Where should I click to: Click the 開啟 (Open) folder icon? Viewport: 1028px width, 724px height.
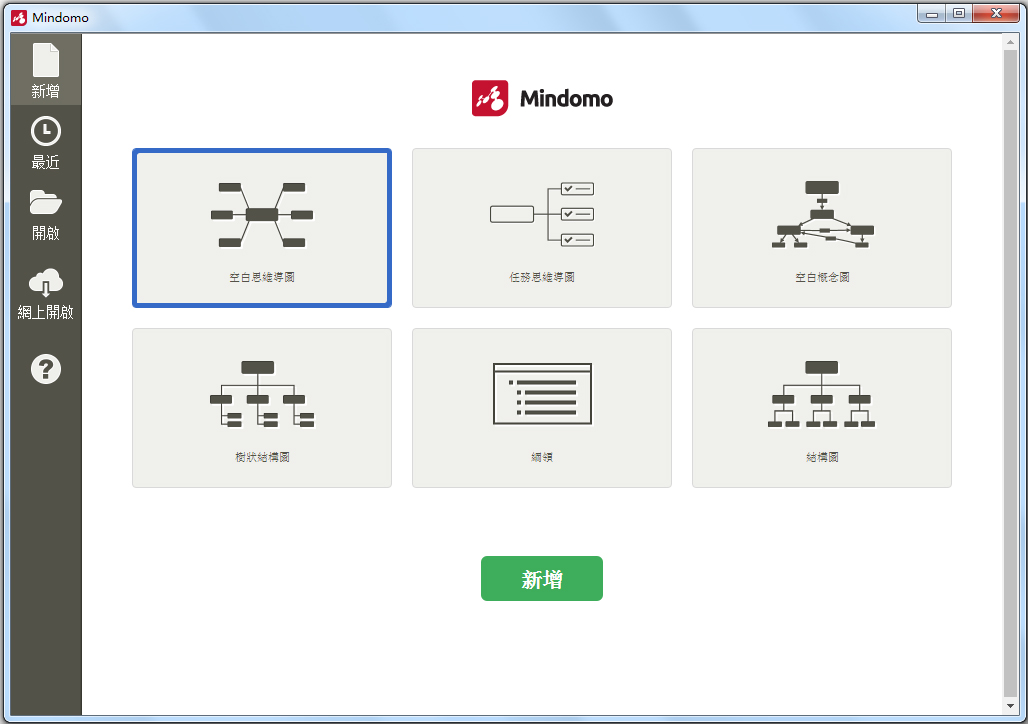(46, 203)
